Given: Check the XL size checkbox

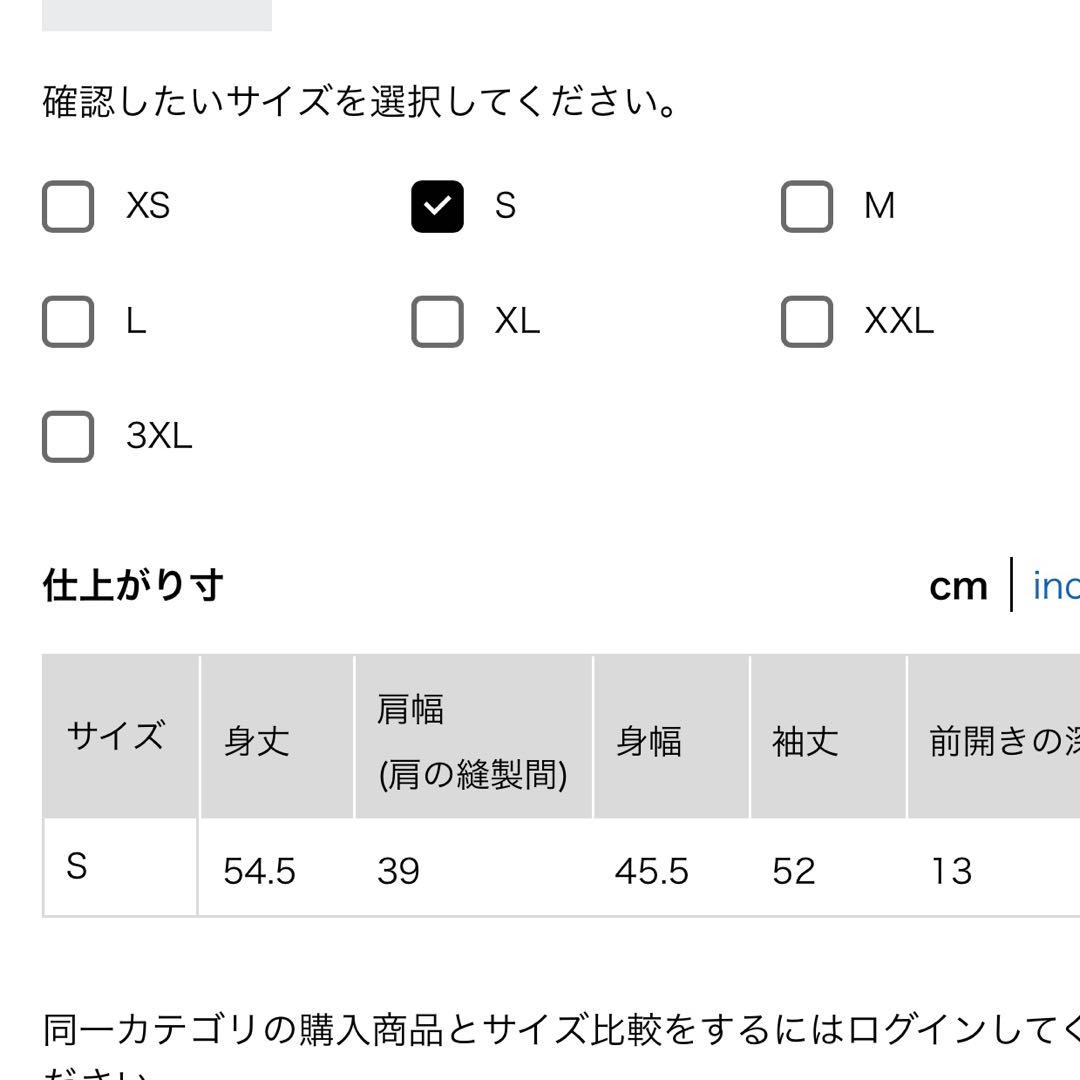Looking at the screenshot, I should click(437, 322).
